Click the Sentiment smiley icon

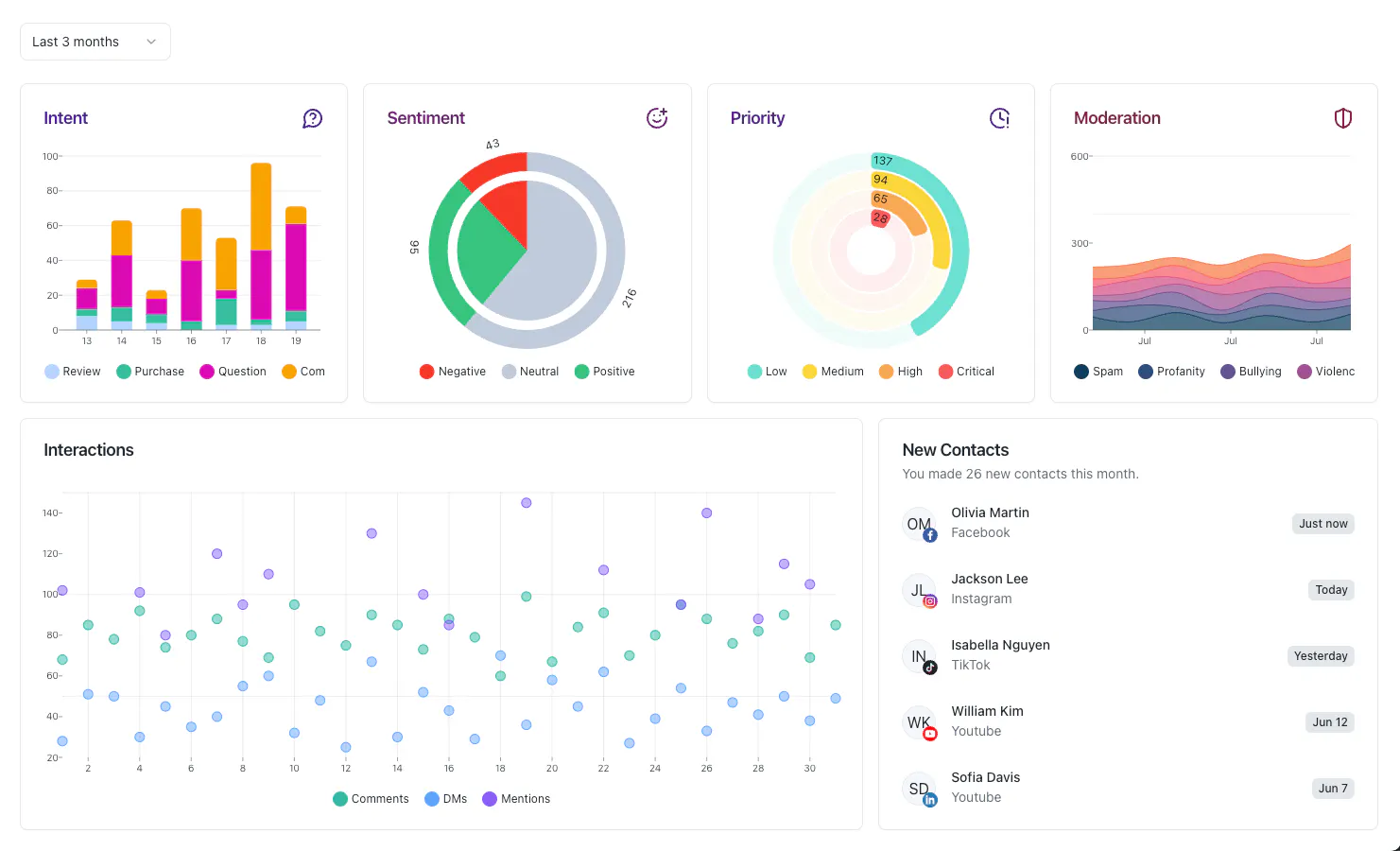(657, 118)
